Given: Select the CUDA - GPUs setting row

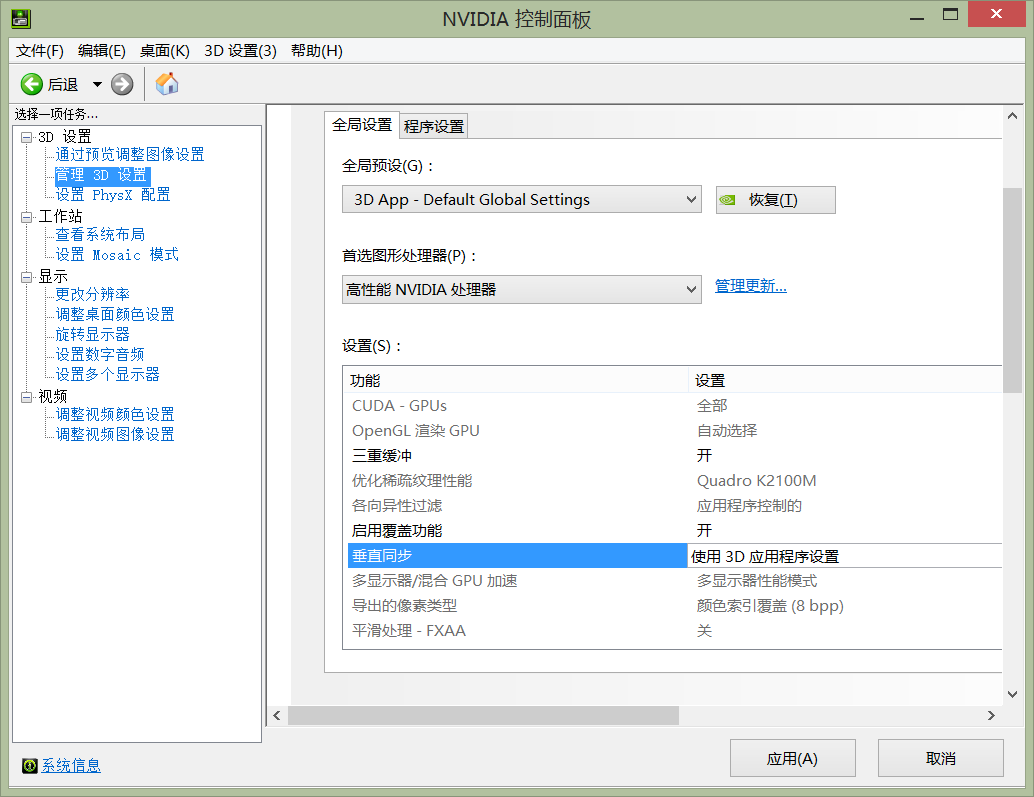Looking at the screenshot, I should point(675,405).
